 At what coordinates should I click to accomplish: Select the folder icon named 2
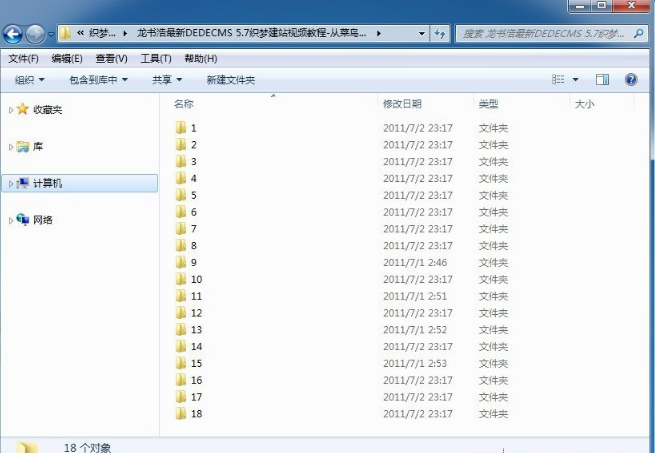tap(181, 145)
